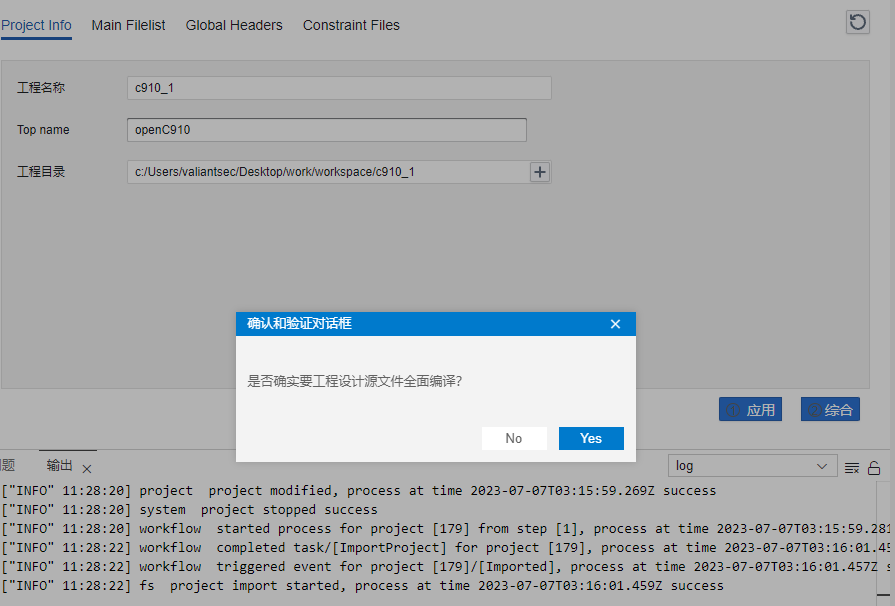Close the 输出 output tab
The height and width of the screenshot is (606, 895).
pyautogui.click(x=87, y=468)
